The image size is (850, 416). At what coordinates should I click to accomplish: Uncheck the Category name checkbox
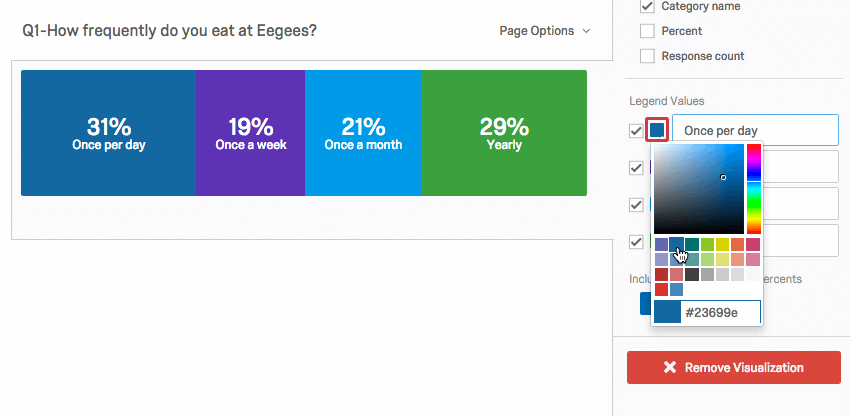(647, 6)
